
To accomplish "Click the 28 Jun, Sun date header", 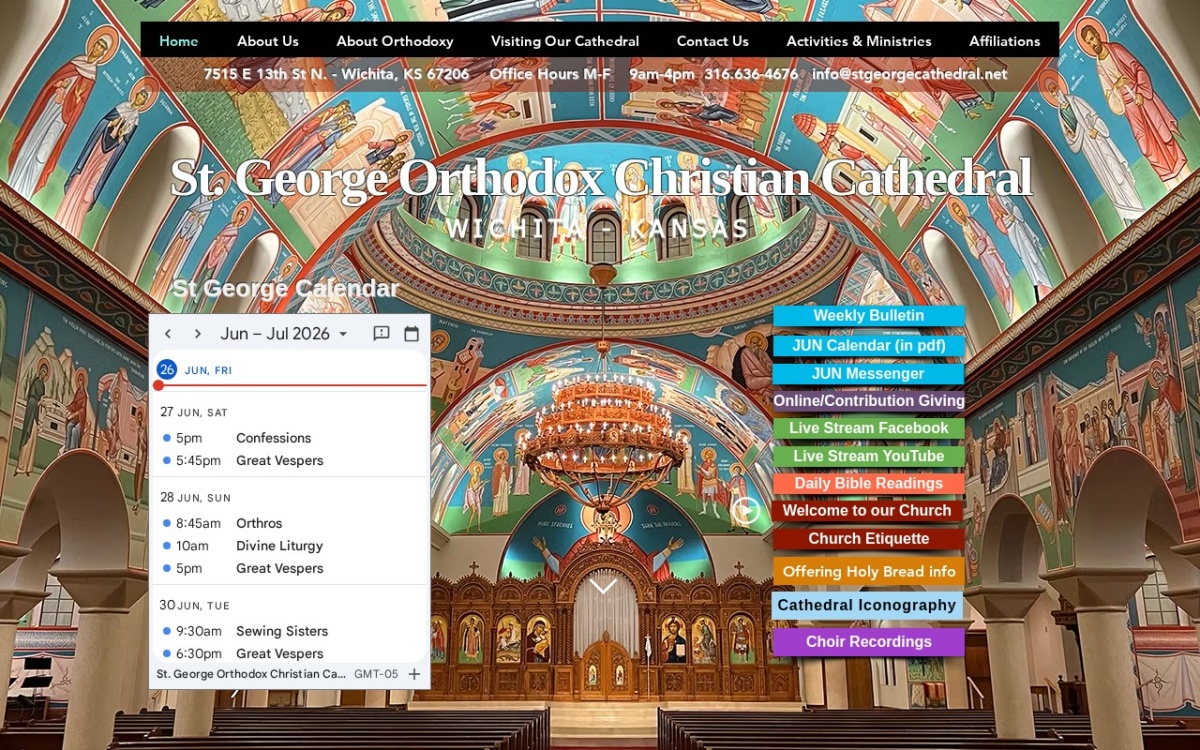I will click(195, 497).
